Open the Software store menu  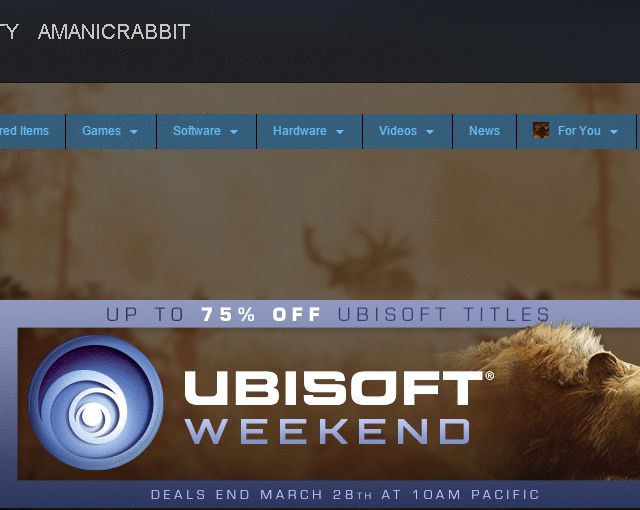point(207,131)
